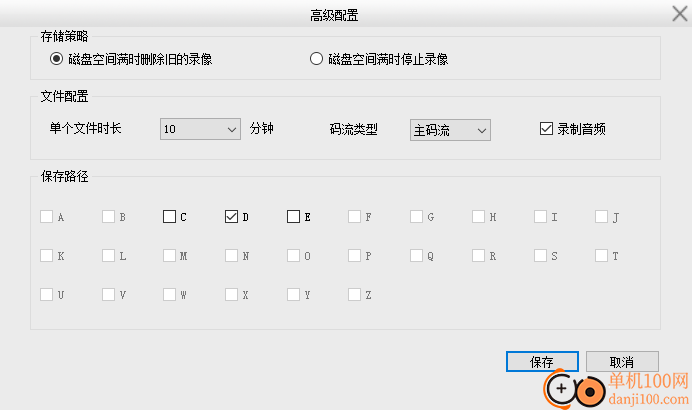Viewport: 692px width, 410px height.
Task: Click the 文件配置 group title
Action: pos(64,96)
